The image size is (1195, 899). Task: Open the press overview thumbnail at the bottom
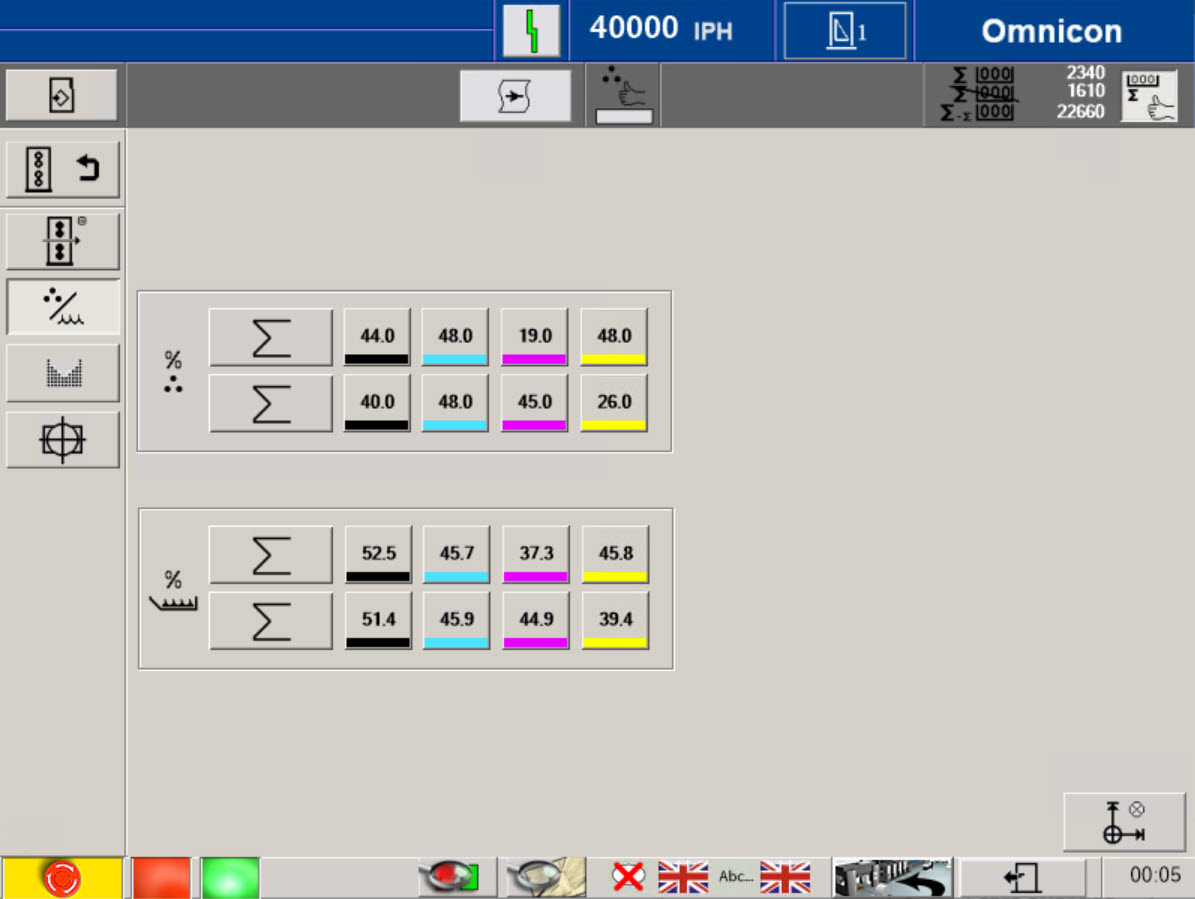(x=893, y=877)
